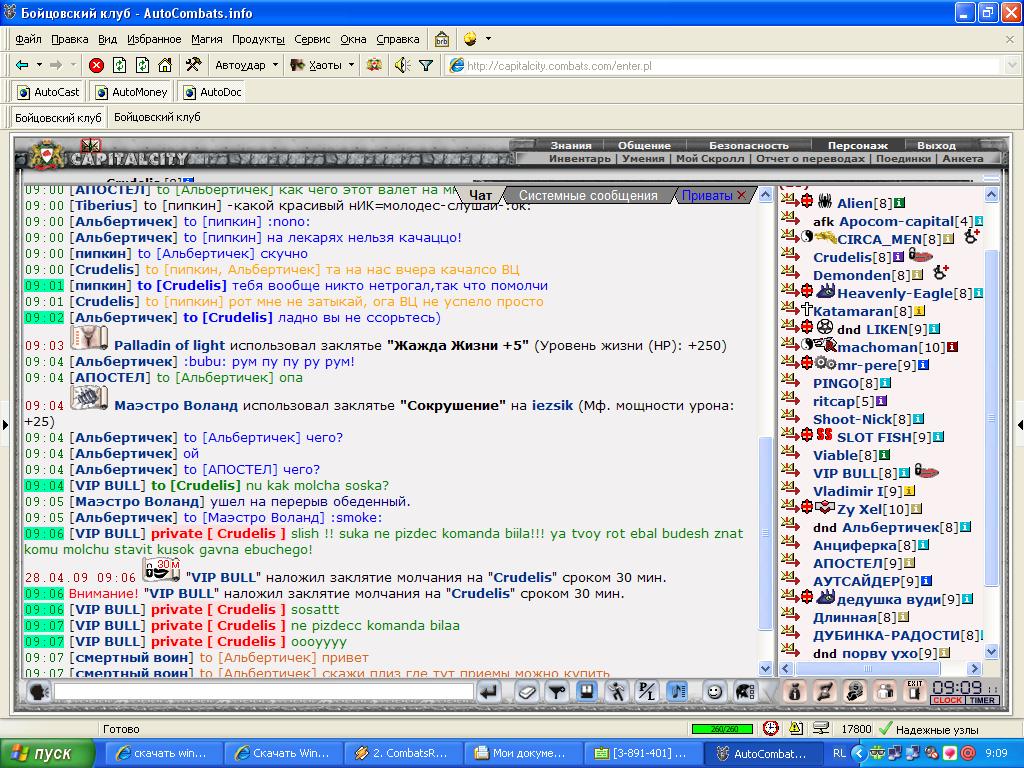Image resolution: width=1024 pixels, height=768 pixels.
Task: Click the brb sign icon
Action: coord(442,39)
